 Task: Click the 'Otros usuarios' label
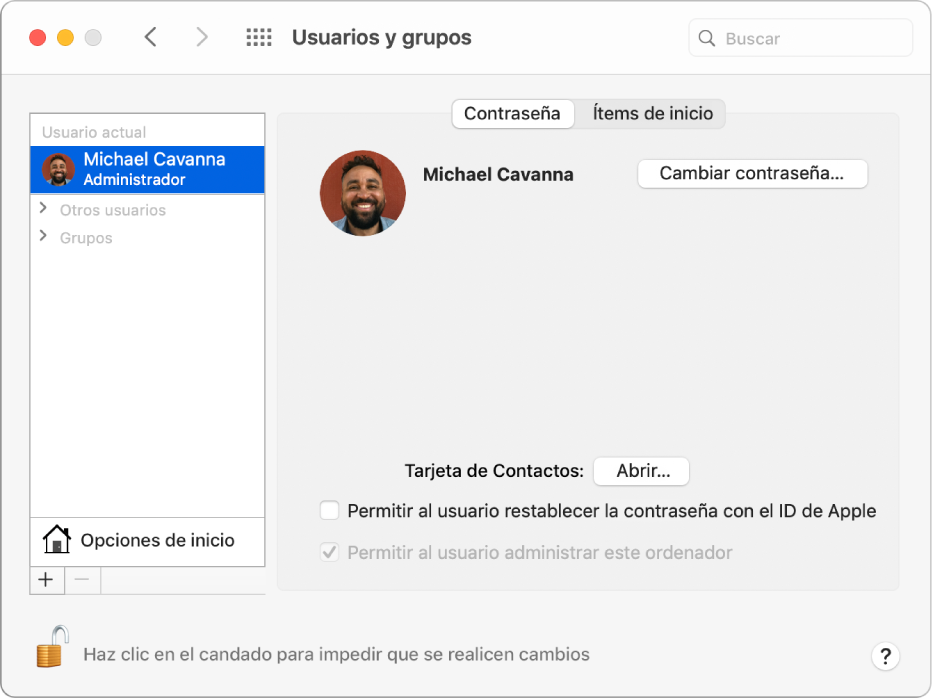(113, 210)
